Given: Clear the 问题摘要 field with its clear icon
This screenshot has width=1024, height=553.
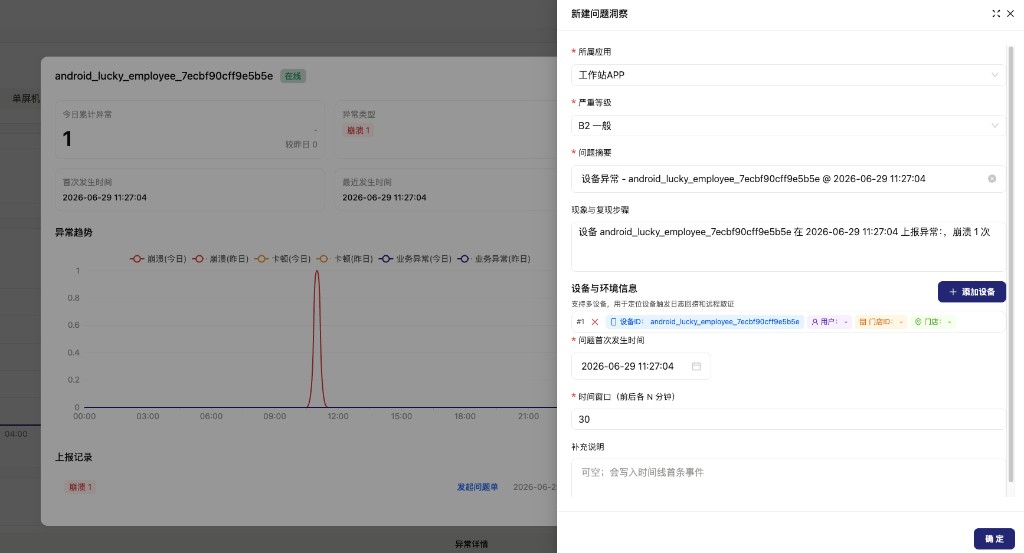Looking at the screenshot, I should point(992,179).
